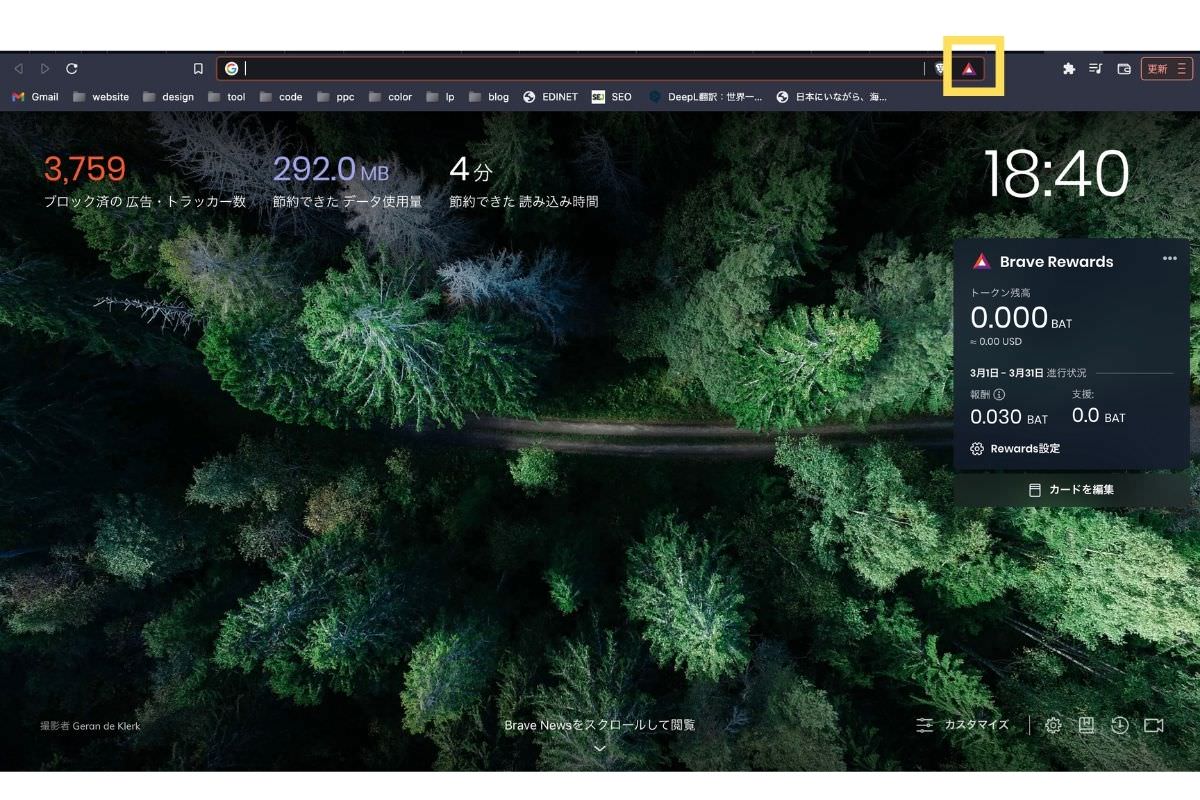This screenshot has height=800, width=1200.
Task: Open the playlist icon in toolbar
Action: [x=1096, y=69]
